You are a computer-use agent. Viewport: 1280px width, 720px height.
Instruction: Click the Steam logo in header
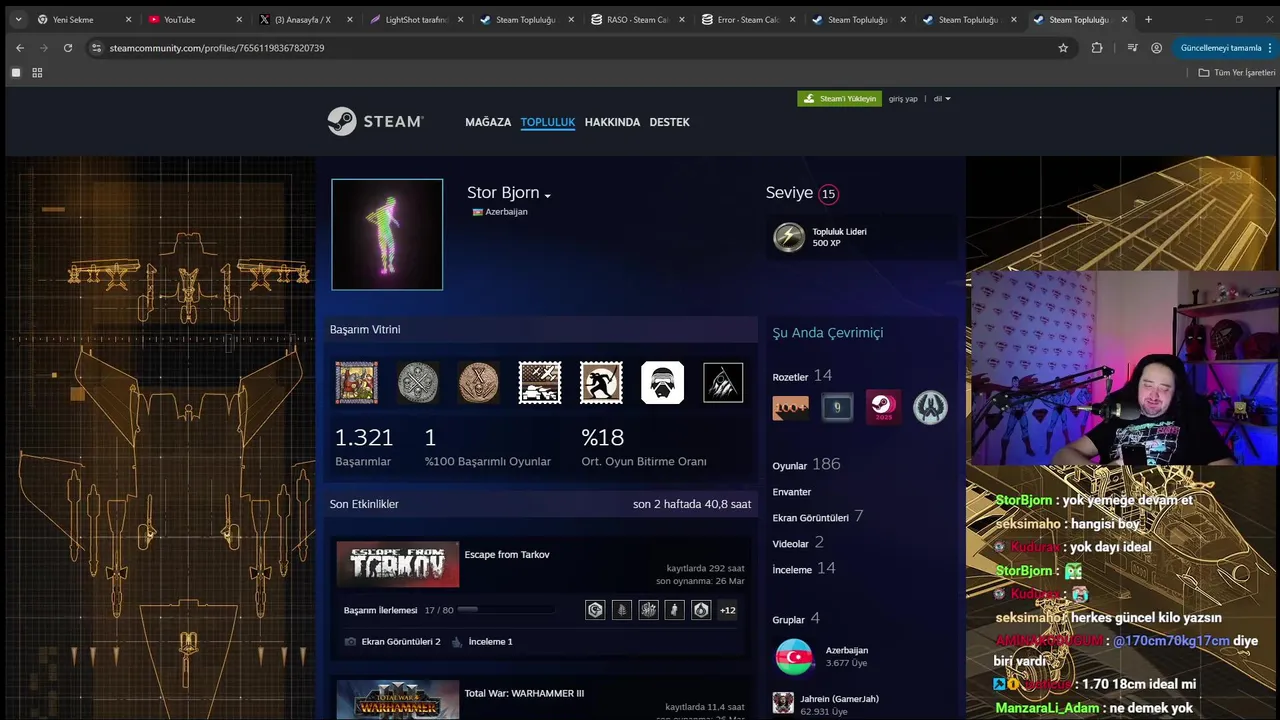coord(375,121)
